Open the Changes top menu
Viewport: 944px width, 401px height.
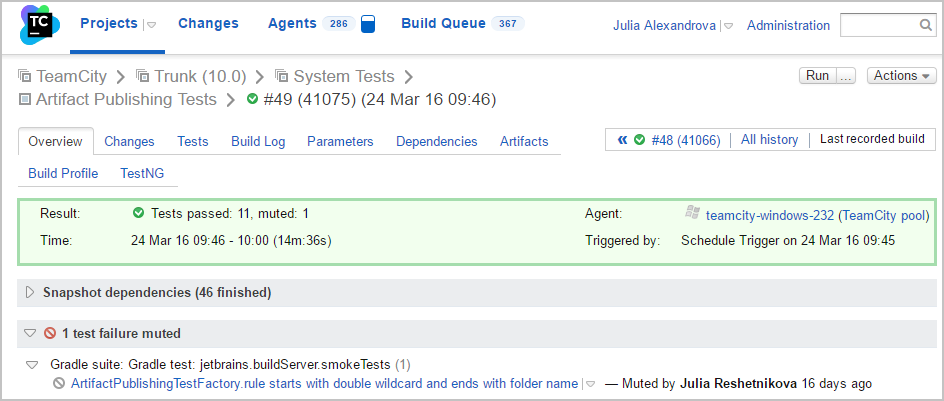pyautogui.click(x=208, y=23)
